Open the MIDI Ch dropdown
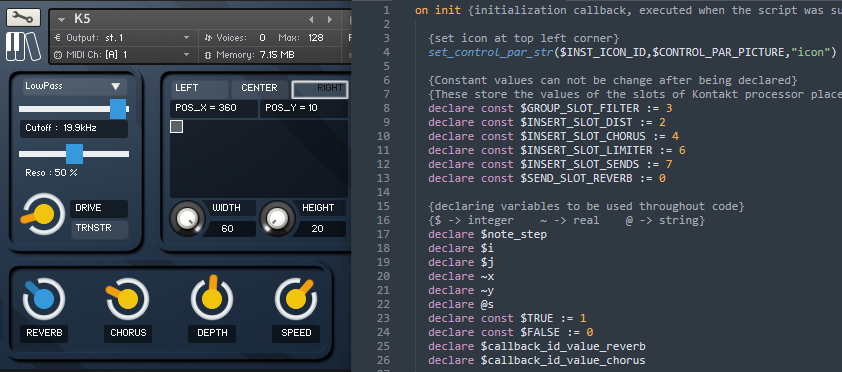 [x=123, y=55]
